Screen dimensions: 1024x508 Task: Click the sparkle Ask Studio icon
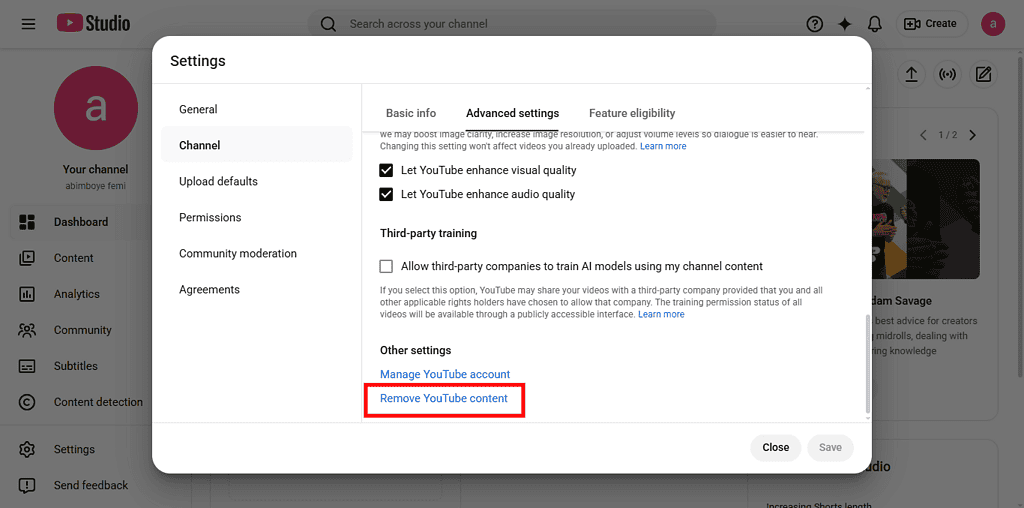[845, 24]
